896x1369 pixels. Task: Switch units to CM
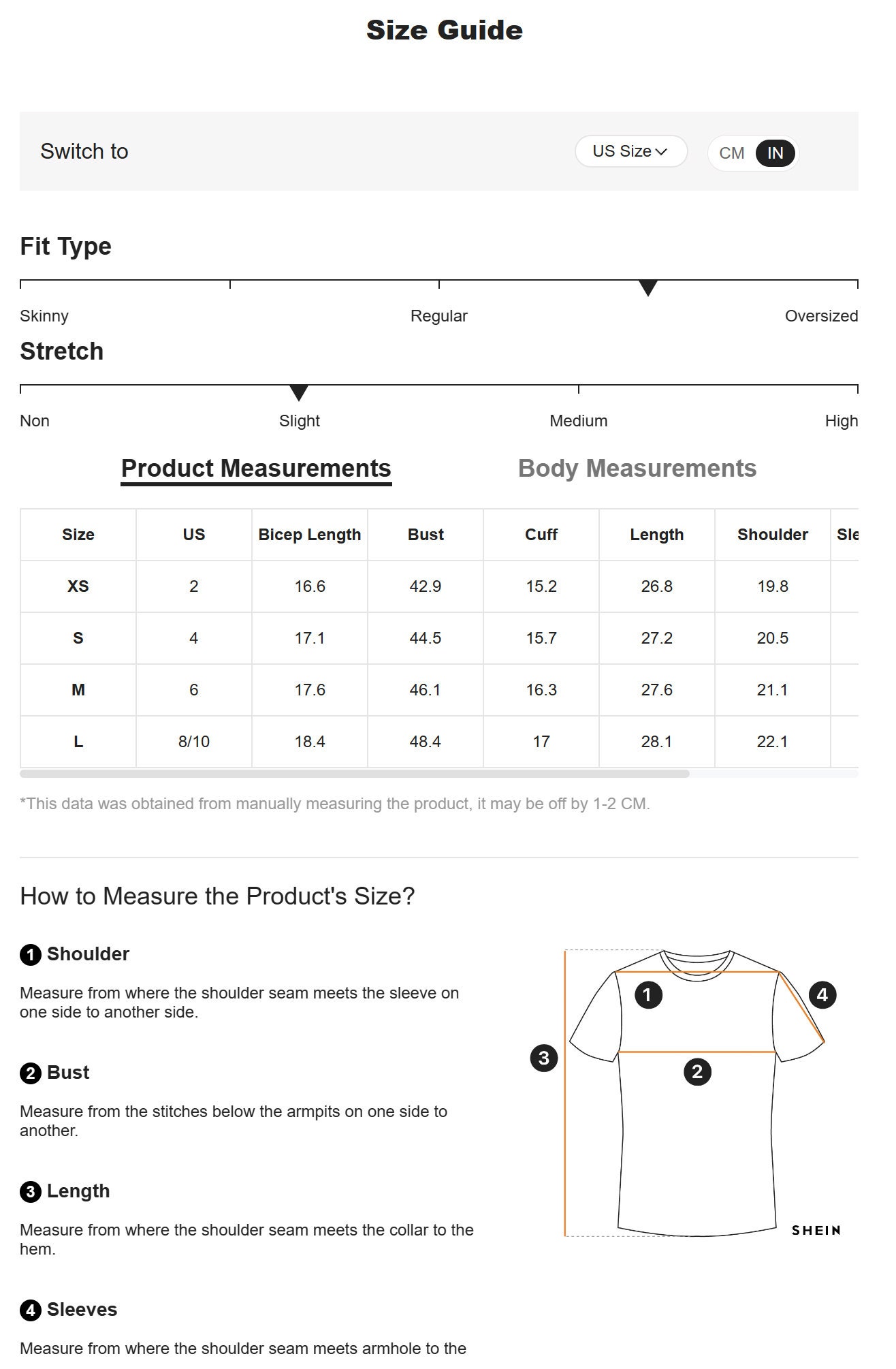tap(732, 153)
